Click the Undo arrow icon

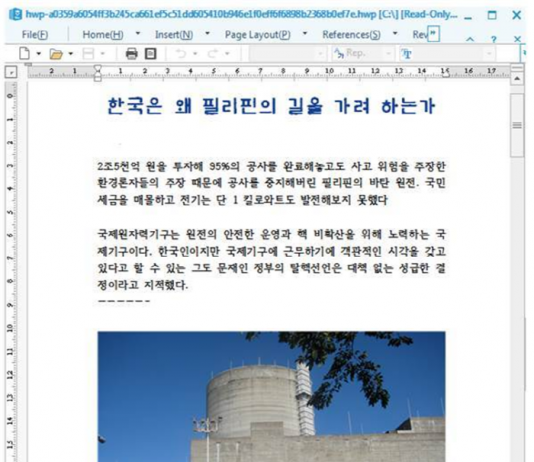click(180, 53)
